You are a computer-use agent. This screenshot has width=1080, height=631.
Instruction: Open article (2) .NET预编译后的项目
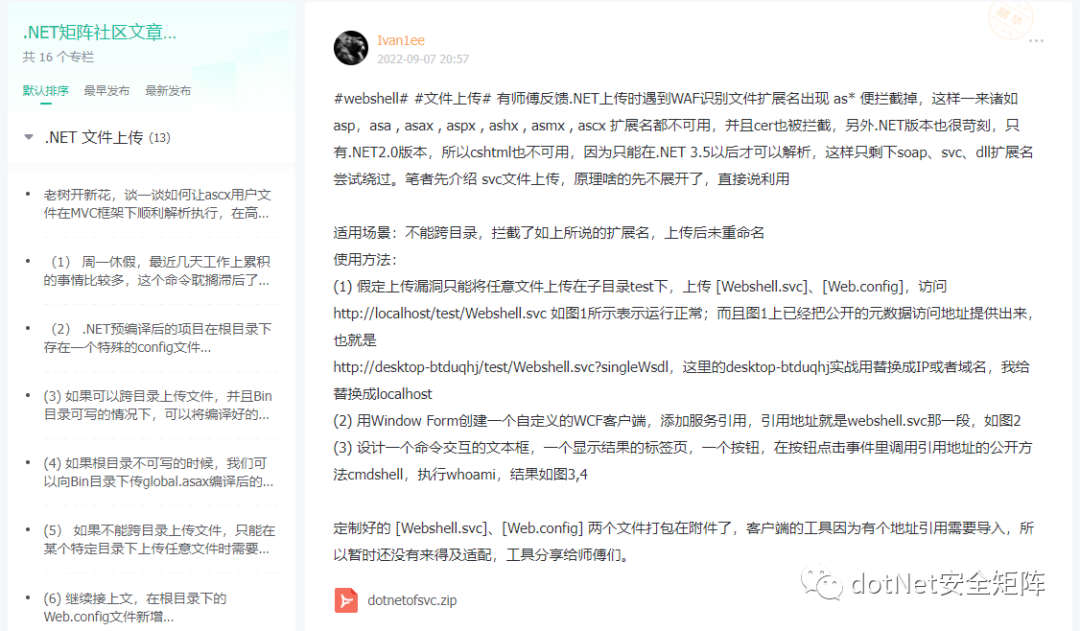157,338
